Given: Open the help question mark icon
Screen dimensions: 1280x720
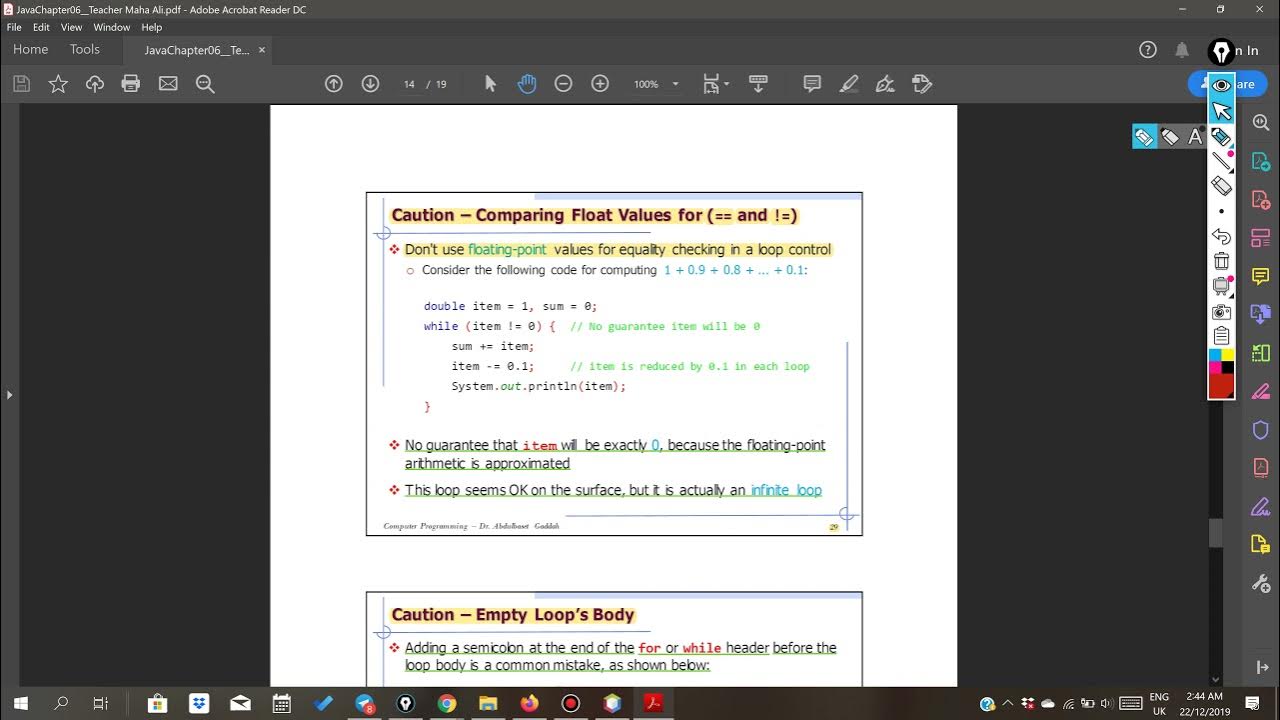Looking at the screenshot, I should [x=1148, y=50].
